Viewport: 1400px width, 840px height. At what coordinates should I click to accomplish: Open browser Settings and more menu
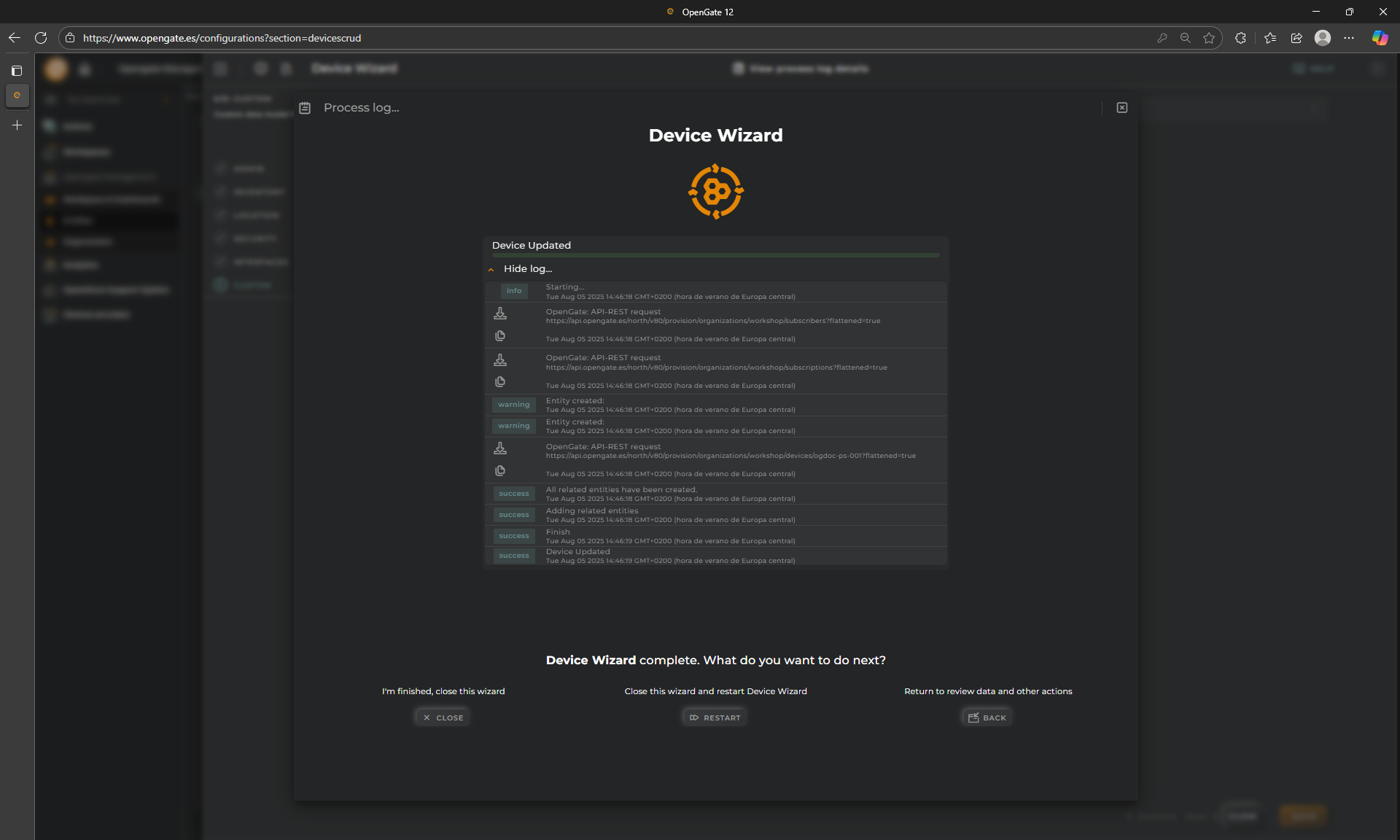[x=1349, y=38]
